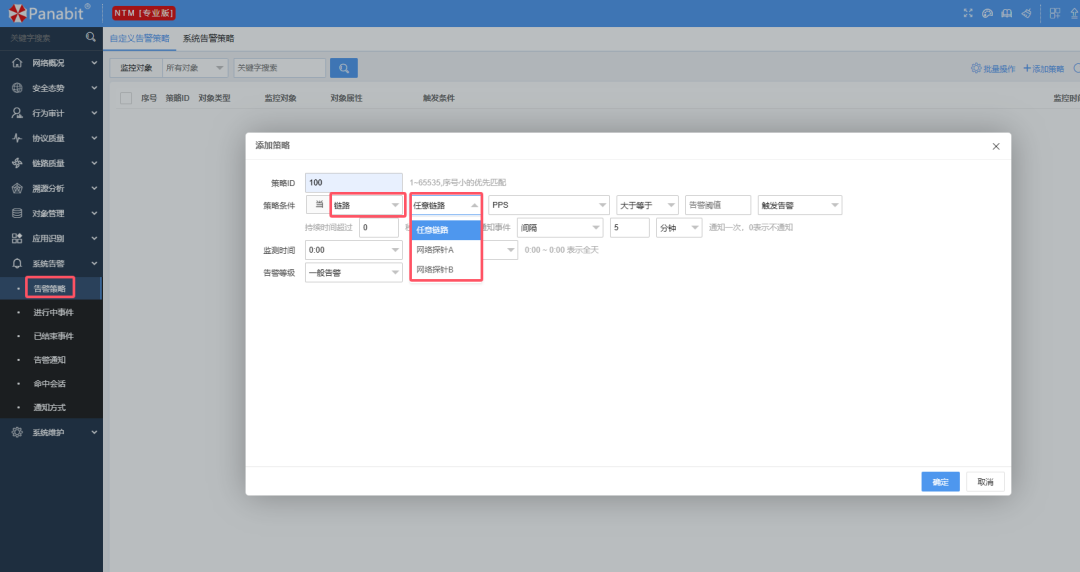Focus the toolbar 关键字搜索 input
The image size is (1080, 572).
pos(280,68)
